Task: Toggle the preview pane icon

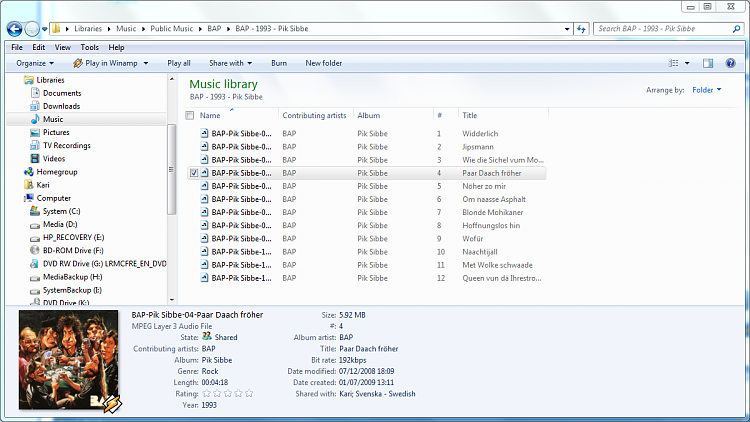Action: point(708,63)
